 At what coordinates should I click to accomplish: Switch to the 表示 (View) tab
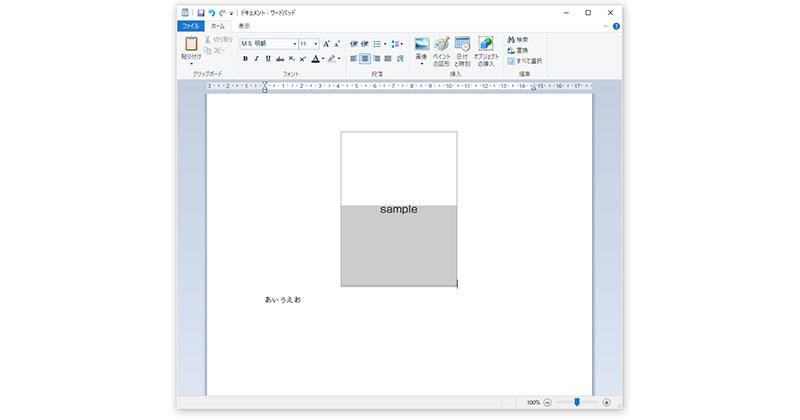tap(244, 26)
